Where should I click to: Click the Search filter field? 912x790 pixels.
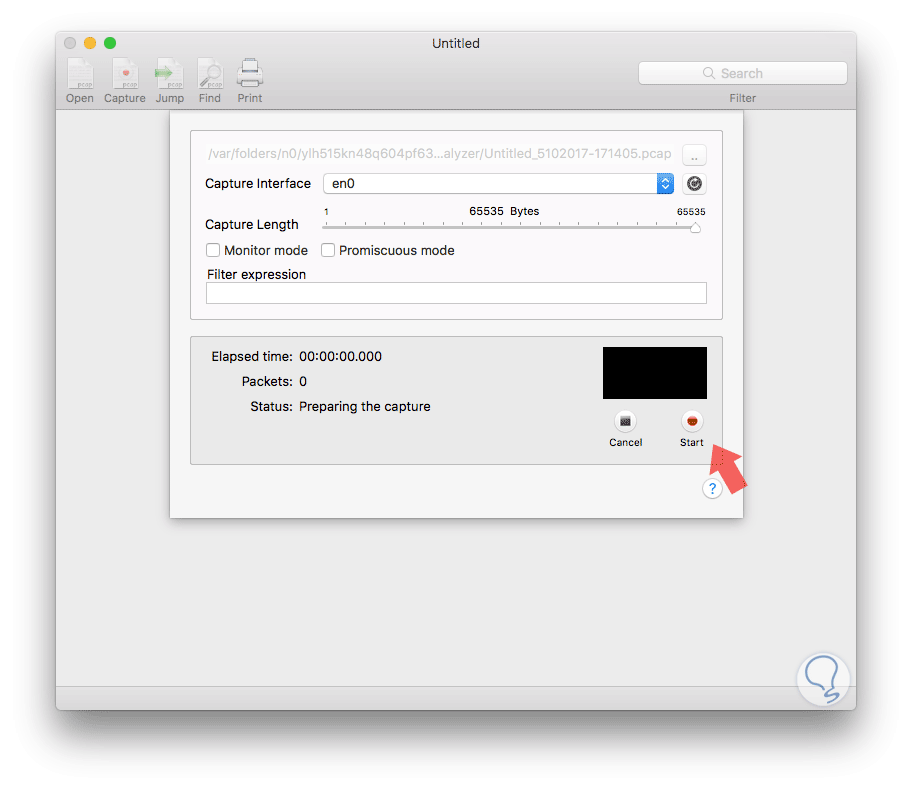tap(742, 73)
